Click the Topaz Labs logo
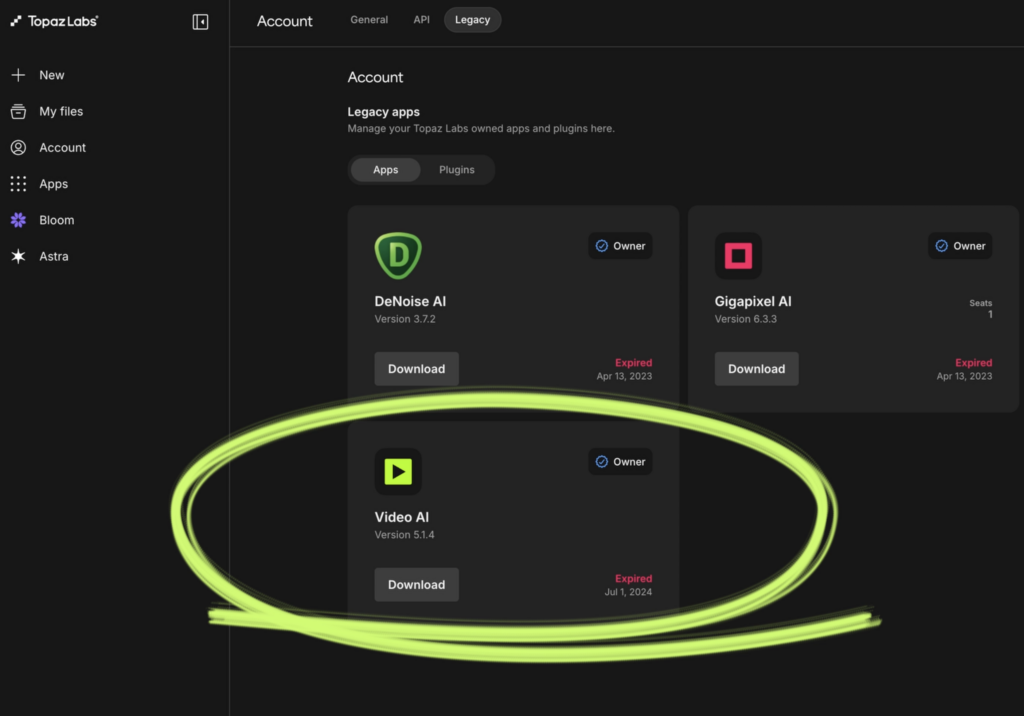The image size is (1024, 716). [54, 21]
